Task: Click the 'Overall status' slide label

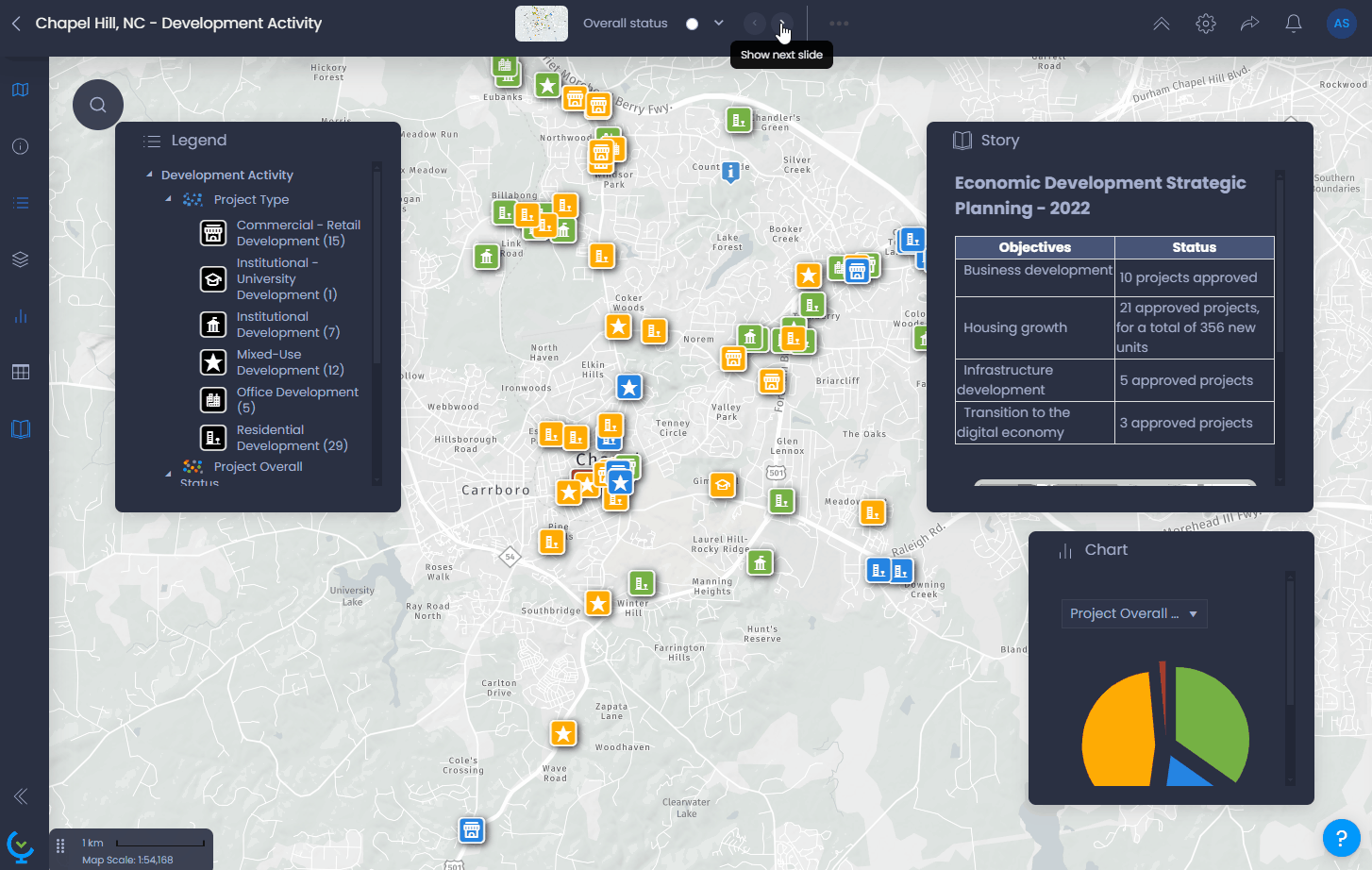Action: 625,24
